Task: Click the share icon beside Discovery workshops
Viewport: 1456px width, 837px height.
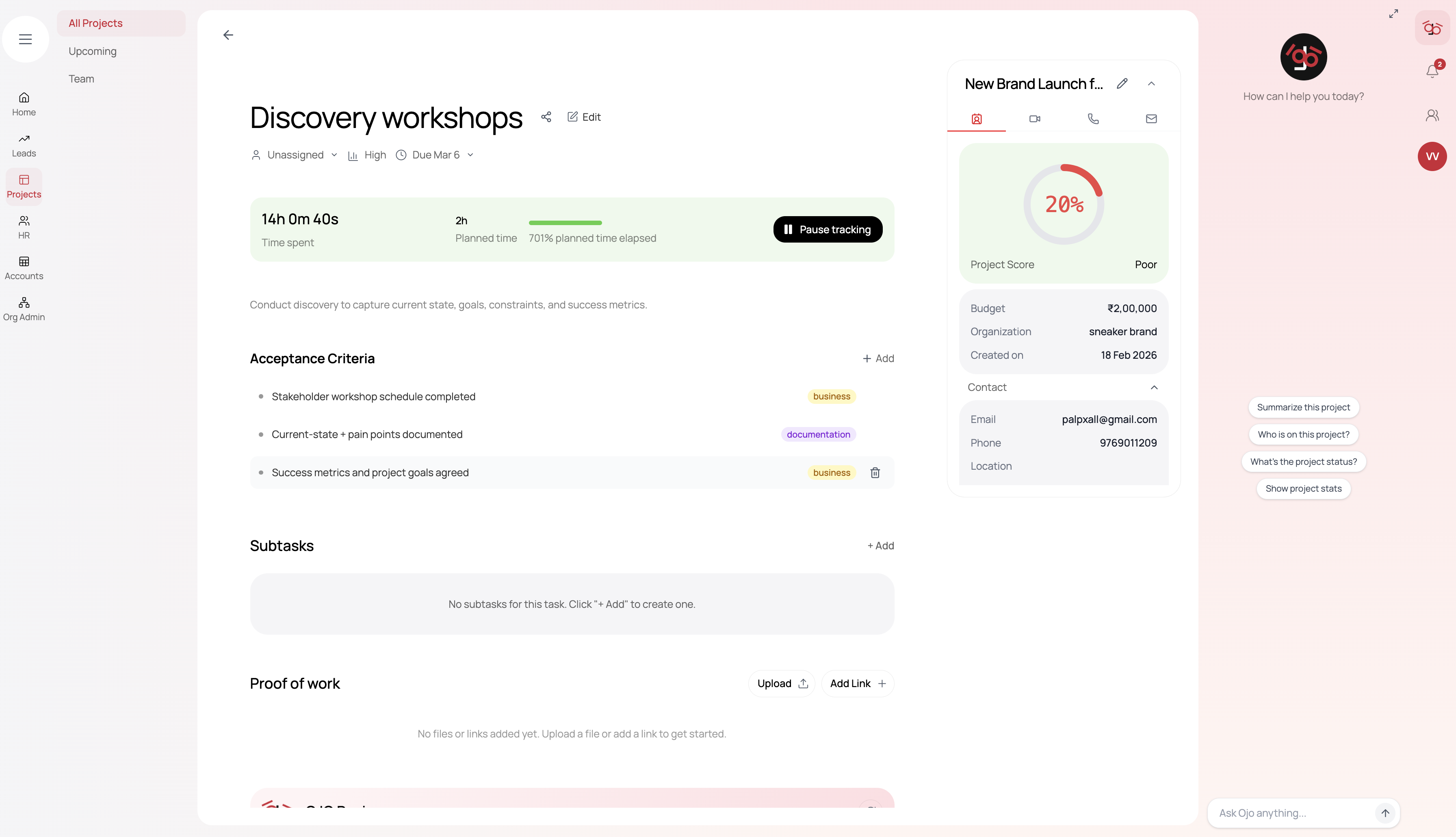Action: click(546, 117)
